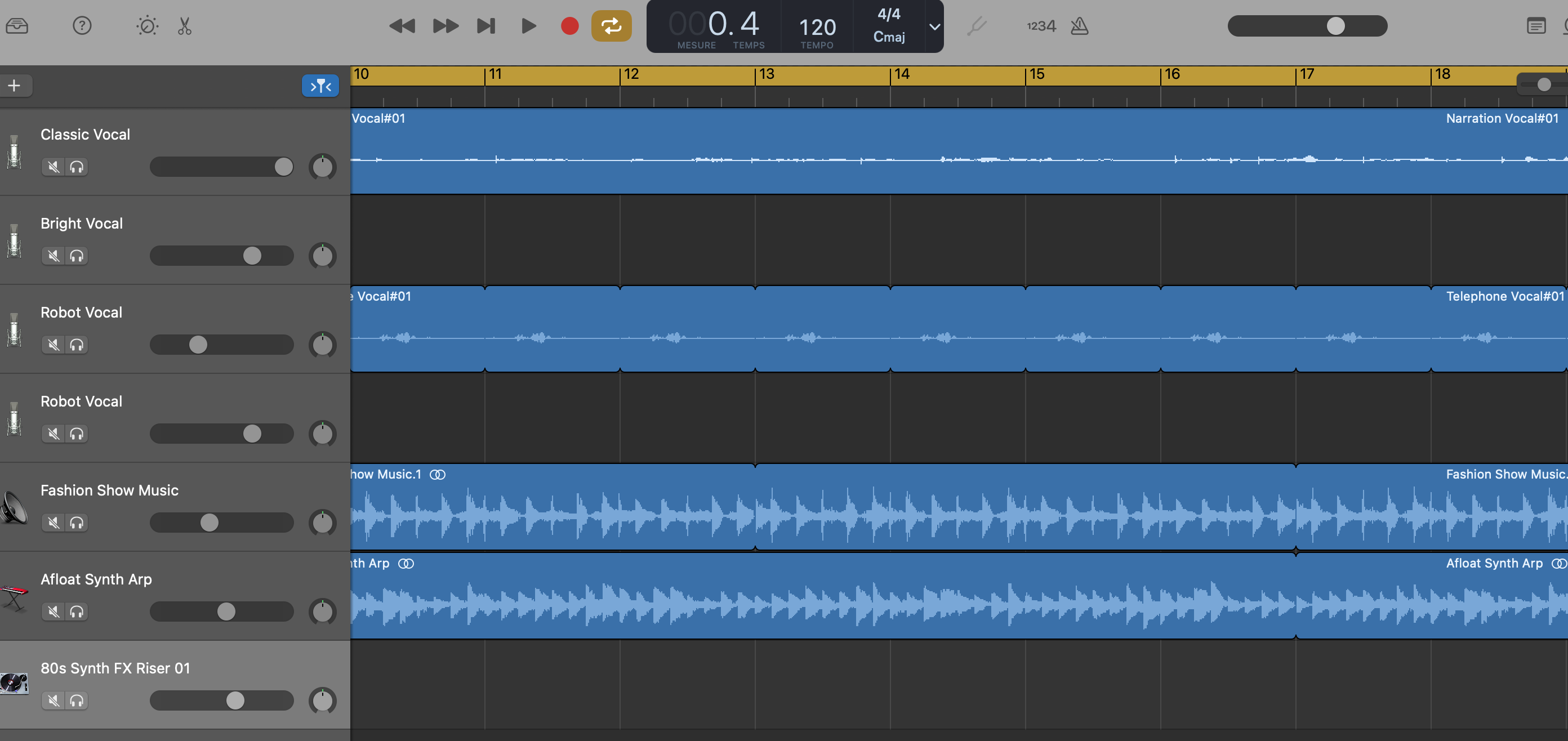Viewport: 1568px width, 741px height.
Task: Click Bright Vocal pan knob
Action: pos(323,256)
